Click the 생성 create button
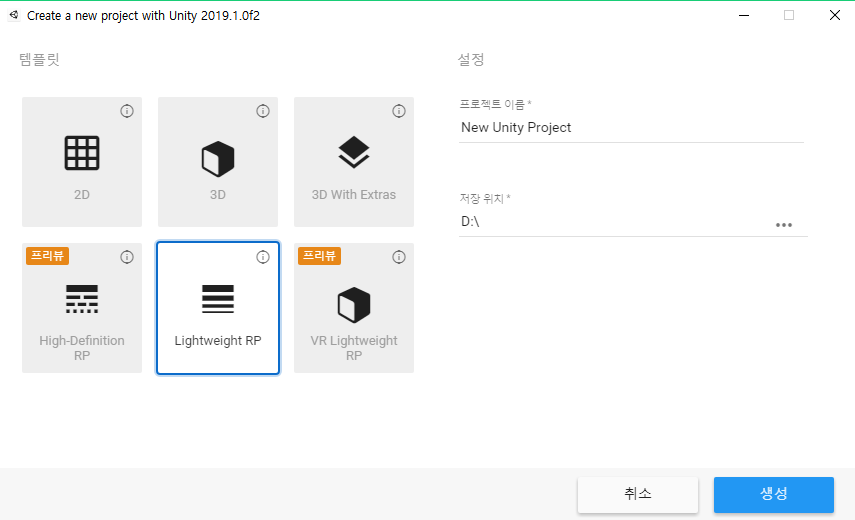Viewport: 855px width, 520px height. [774, 494]
